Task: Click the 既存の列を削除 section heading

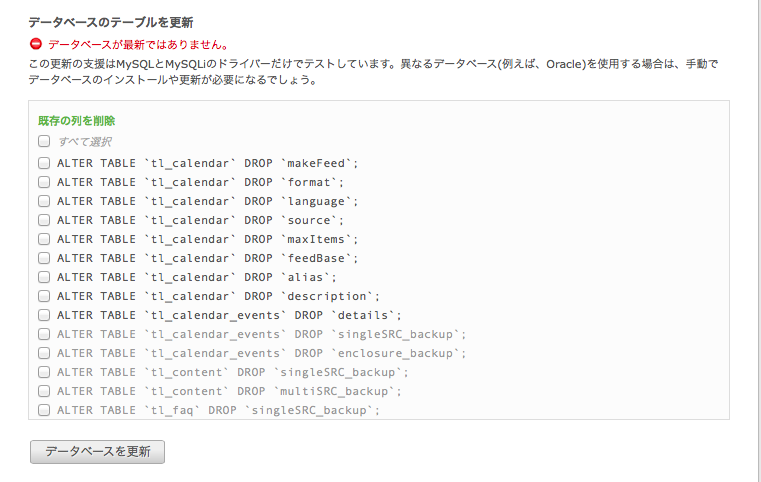Action: pos(77,120)
